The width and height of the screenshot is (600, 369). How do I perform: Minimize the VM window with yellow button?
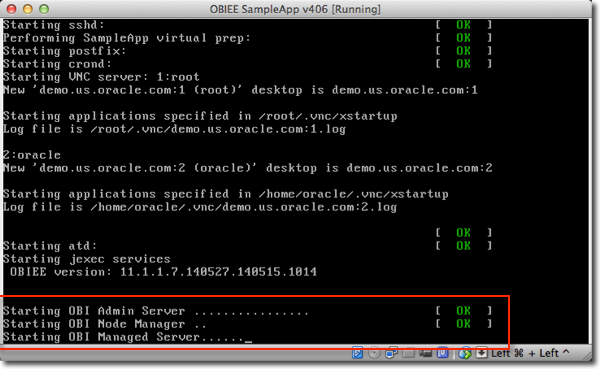click(28, 8)
